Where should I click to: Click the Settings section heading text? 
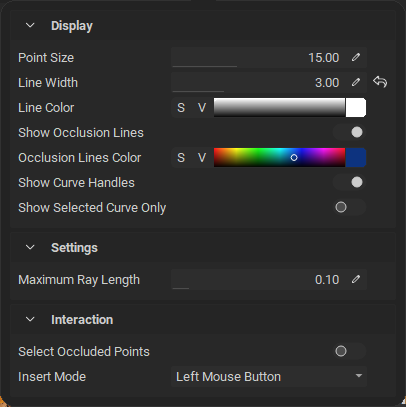click(74, 248)
